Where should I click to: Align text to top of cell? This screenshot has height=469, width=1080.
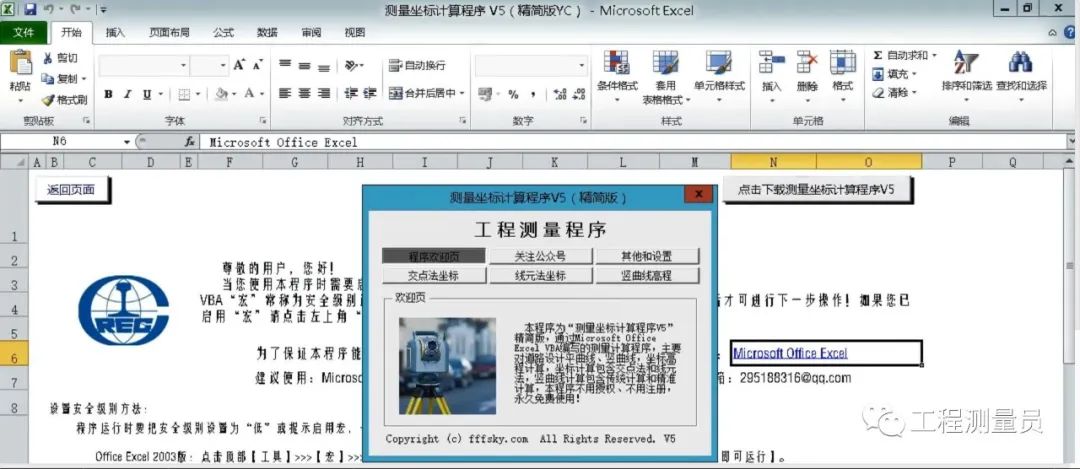(x=285, y=65)
